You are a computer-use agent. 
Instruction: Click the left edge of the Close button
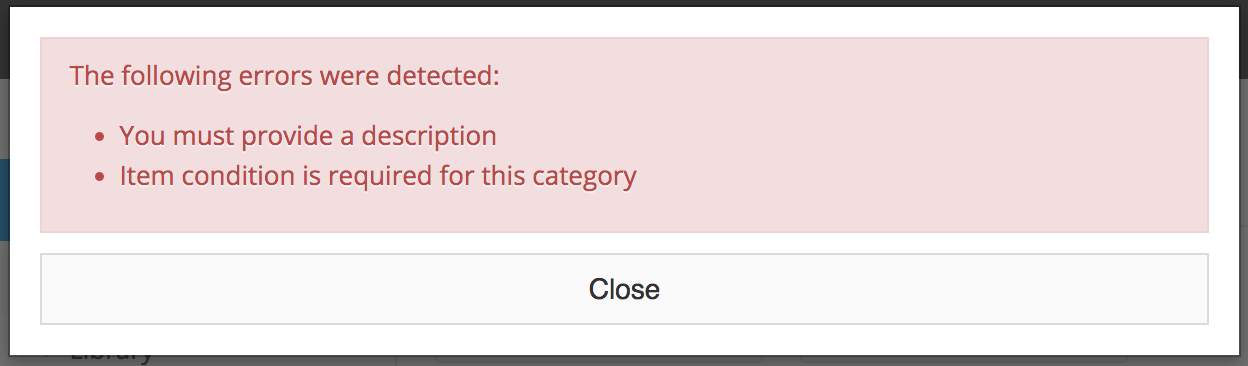point(48,289)
